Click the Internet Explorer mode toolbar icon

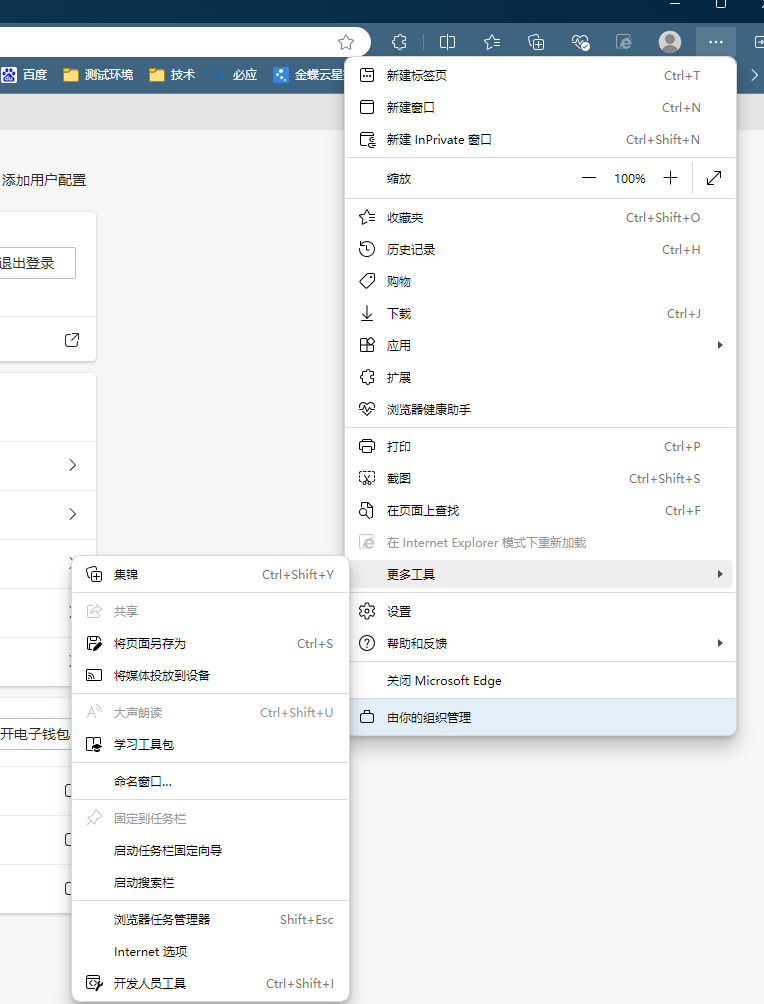[624, 42]
